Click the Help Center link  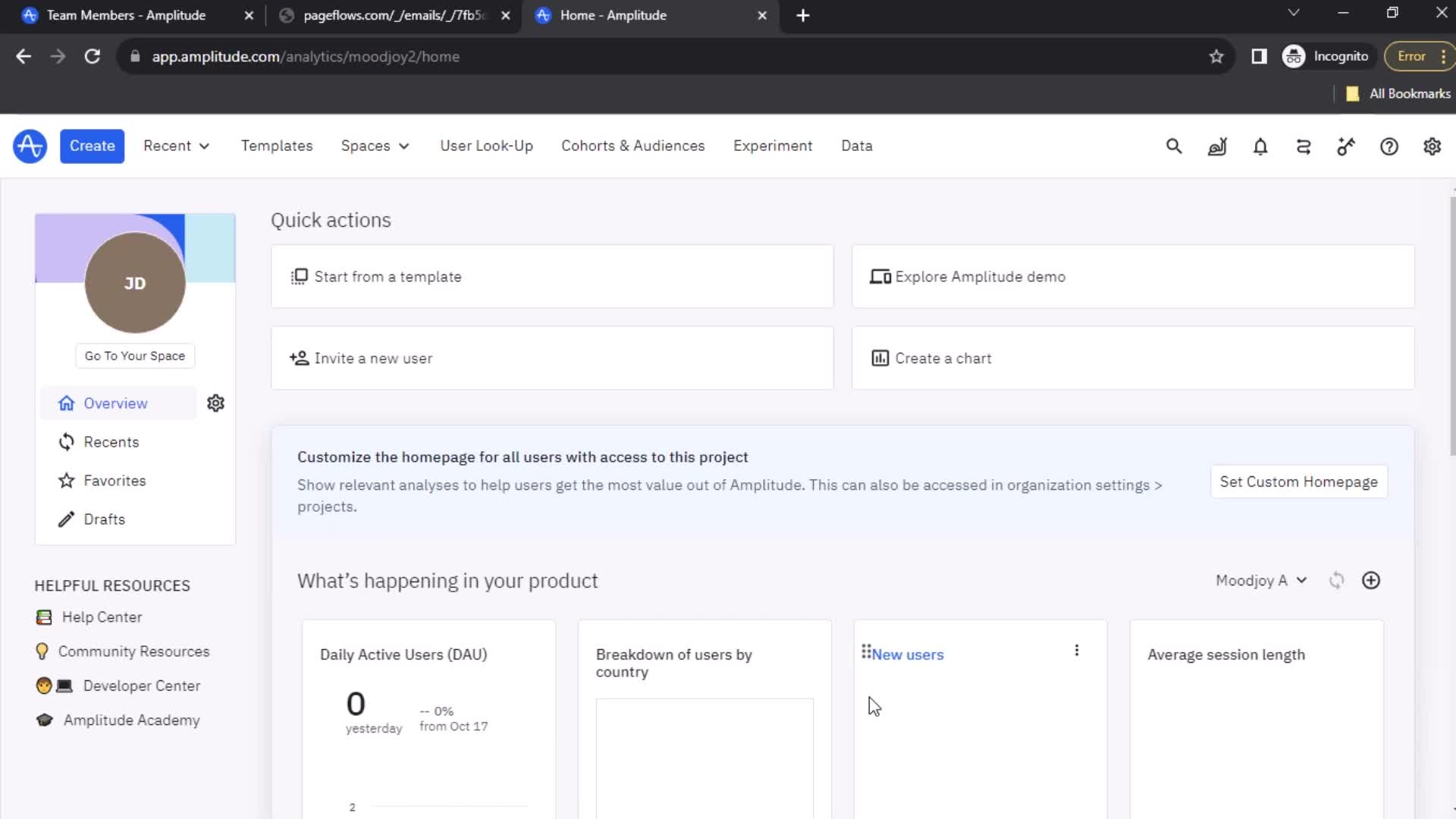coord(102,617)
